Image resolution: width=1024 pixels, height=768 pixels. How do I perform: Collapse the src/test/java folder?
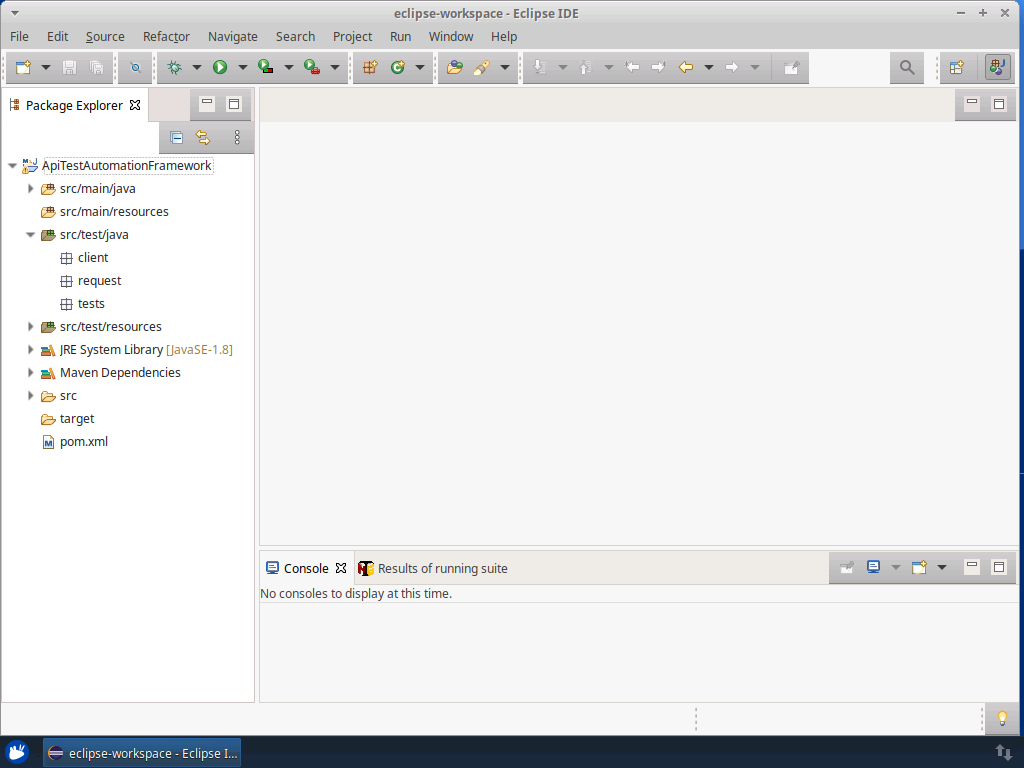click(x=30, y=234)
